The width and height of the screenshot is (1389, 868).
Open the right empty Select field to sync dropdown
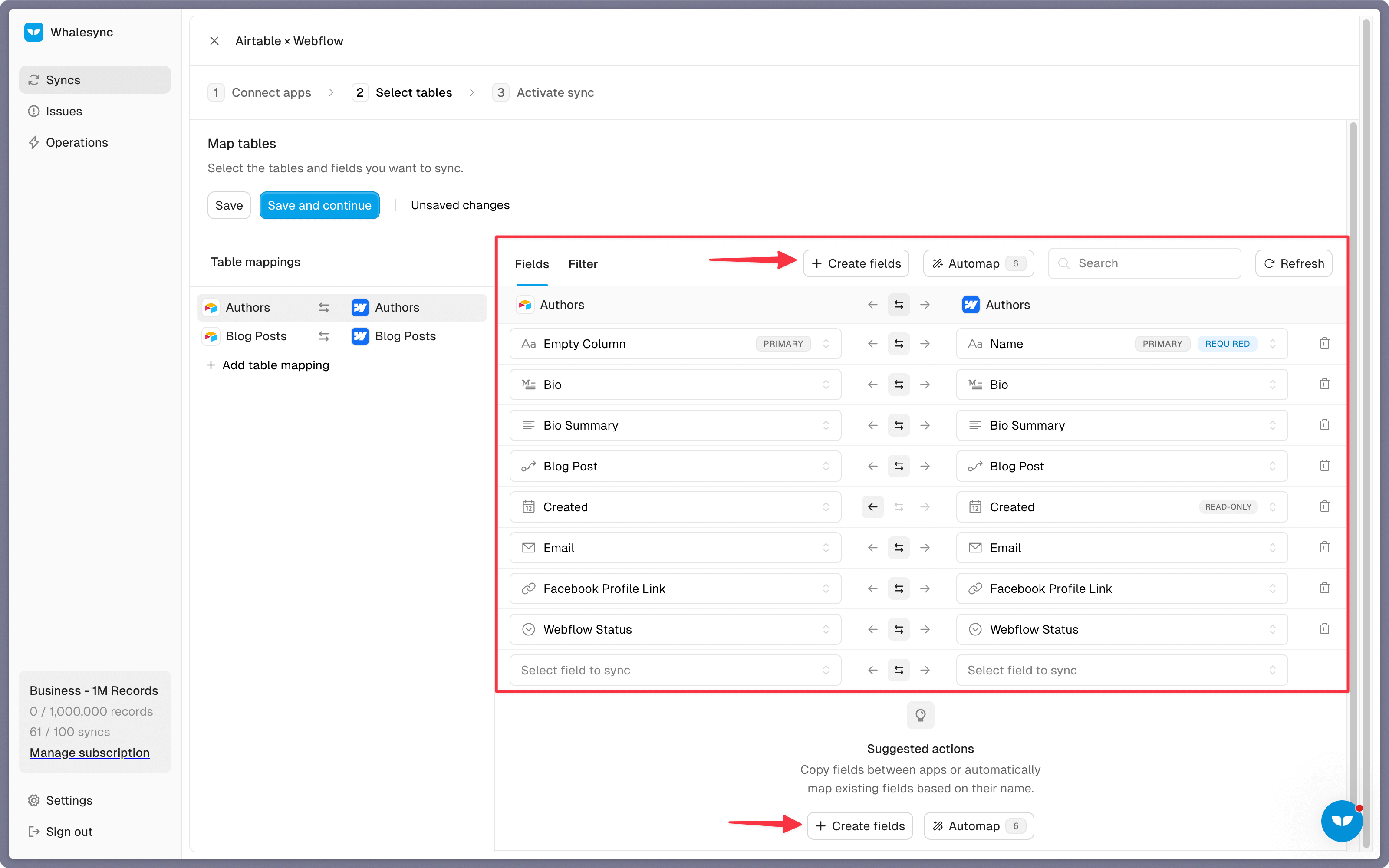pyautogui.click(x=1122, y=670)
